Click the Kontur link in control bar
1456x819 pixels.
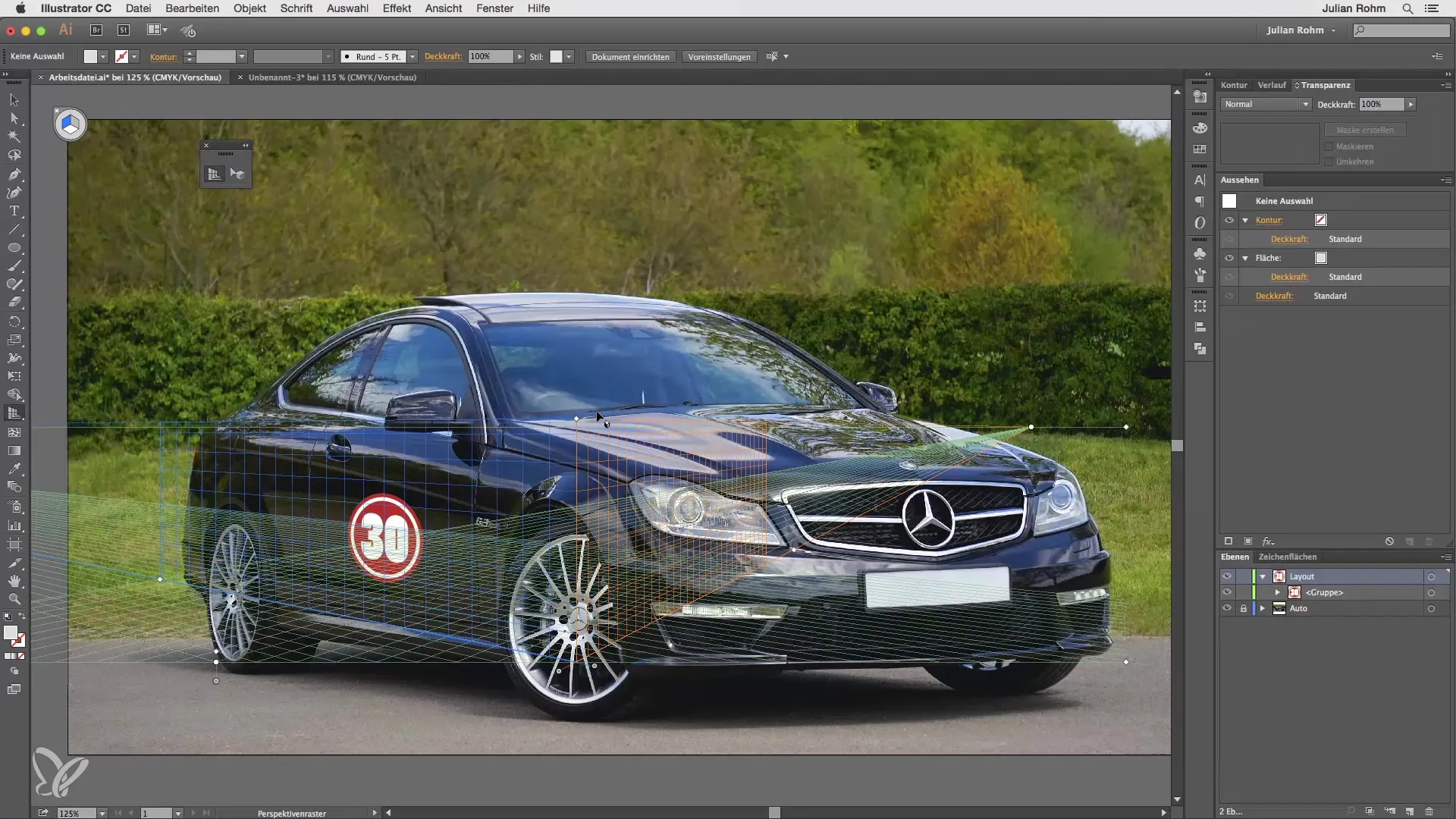click(x=163, y=57)
